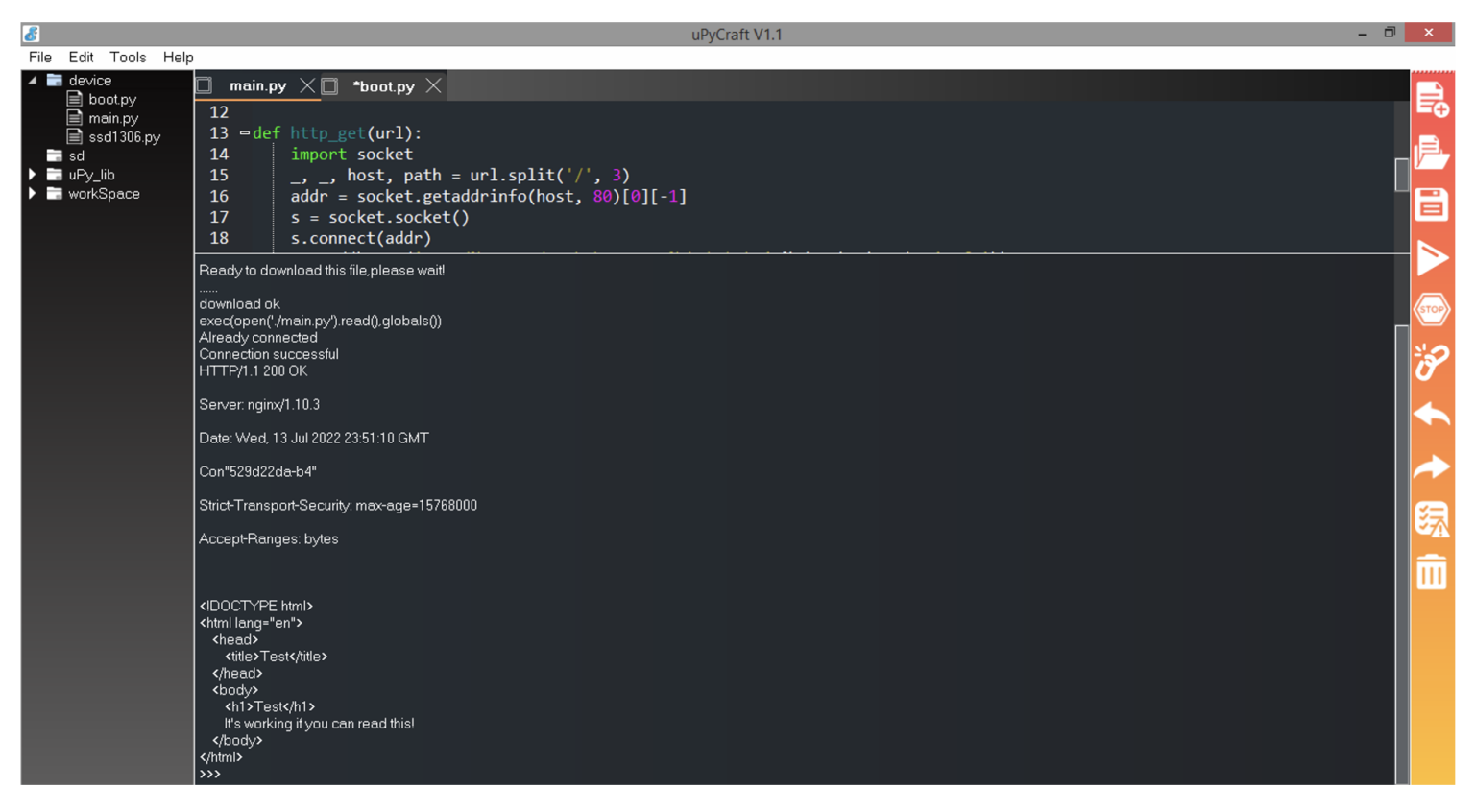Collapse the device folder in file tree

coord(33,81)
